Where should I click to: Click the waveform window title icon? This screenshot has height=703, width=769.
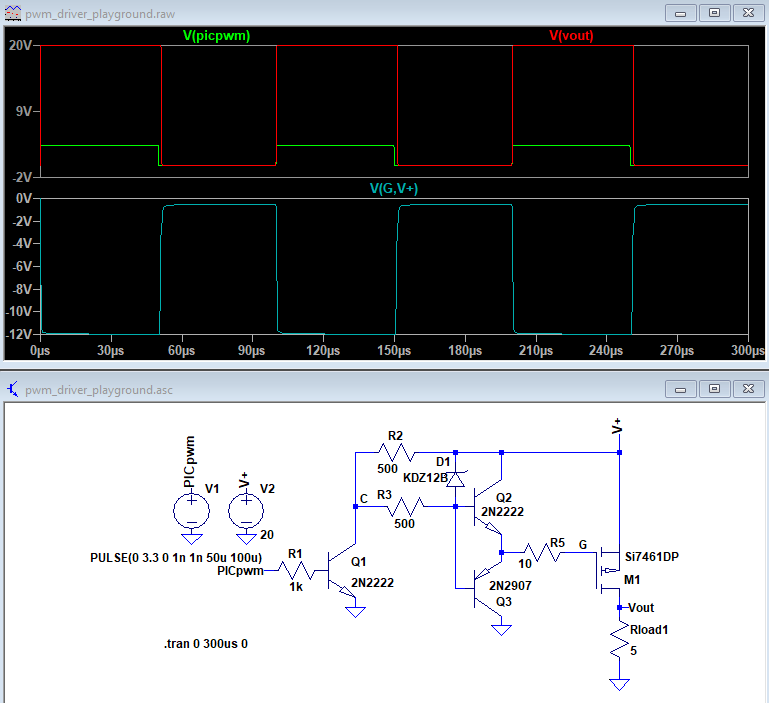click(13, 13)
